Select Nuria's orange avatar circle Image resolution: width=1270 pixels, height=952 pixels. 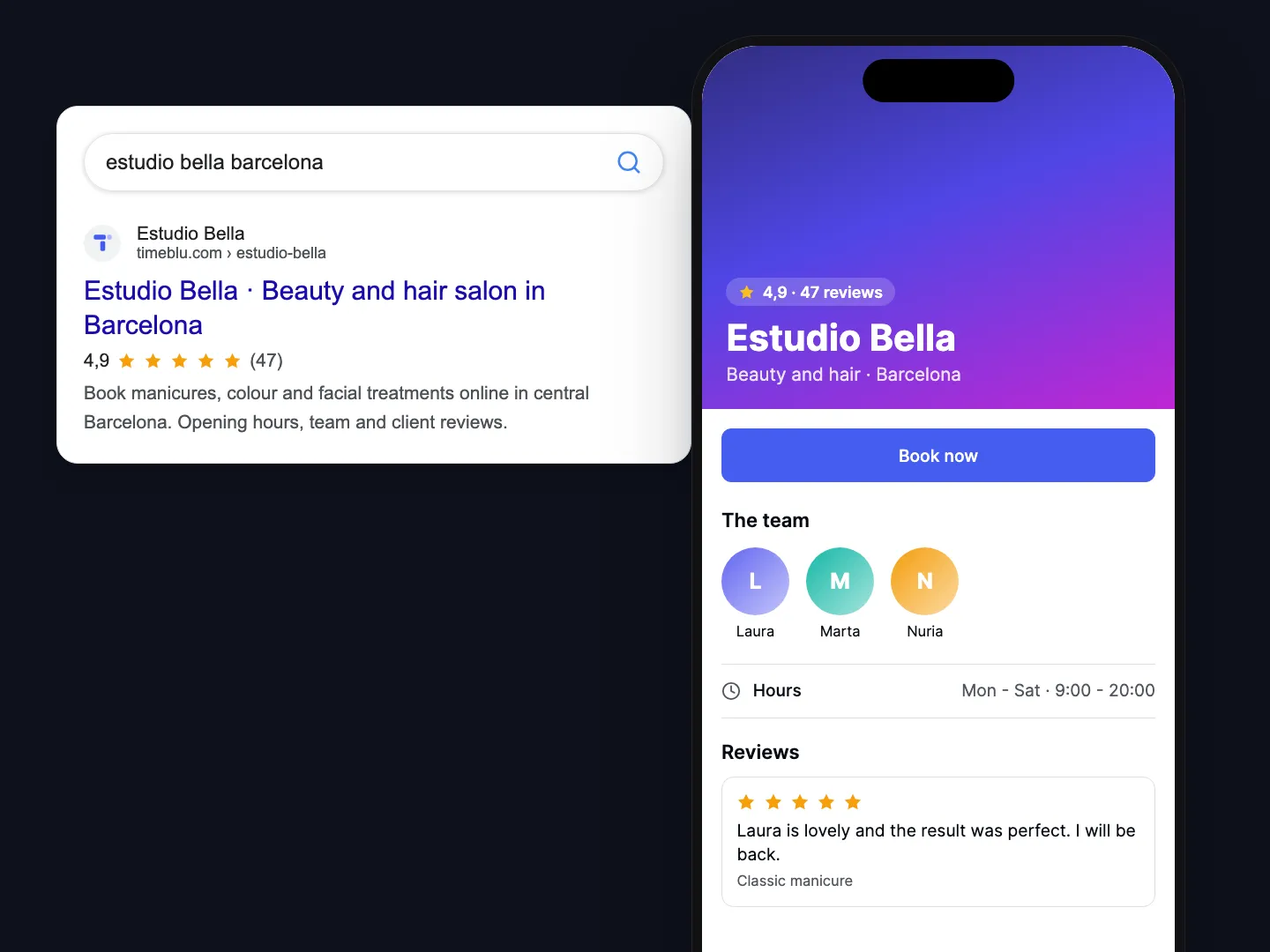pyautogui.click(x=924, y=581)
